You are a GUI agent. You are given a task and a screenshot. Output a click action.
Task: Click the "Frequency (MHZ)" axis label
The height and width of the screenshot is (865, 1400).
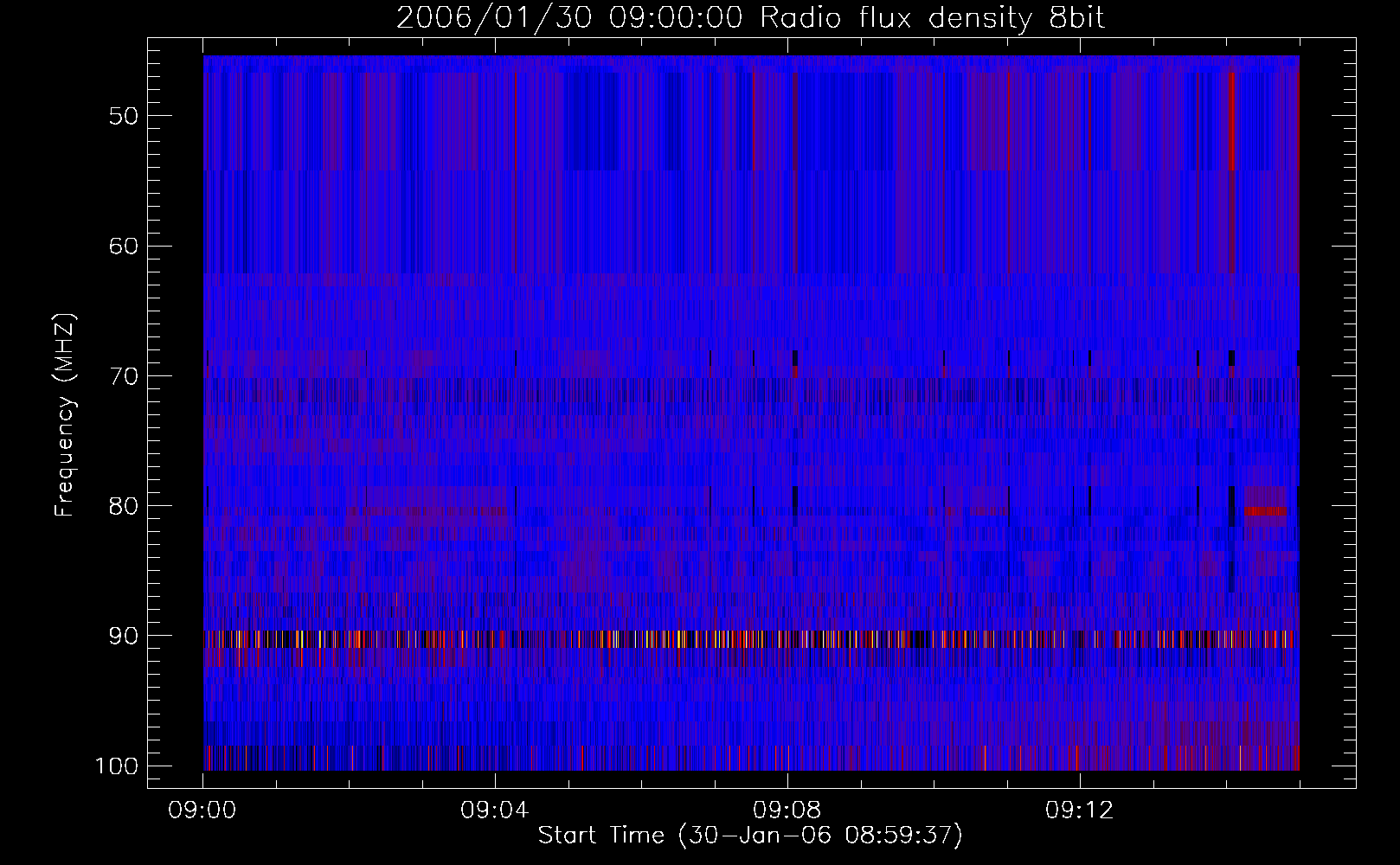pos(64,414)
